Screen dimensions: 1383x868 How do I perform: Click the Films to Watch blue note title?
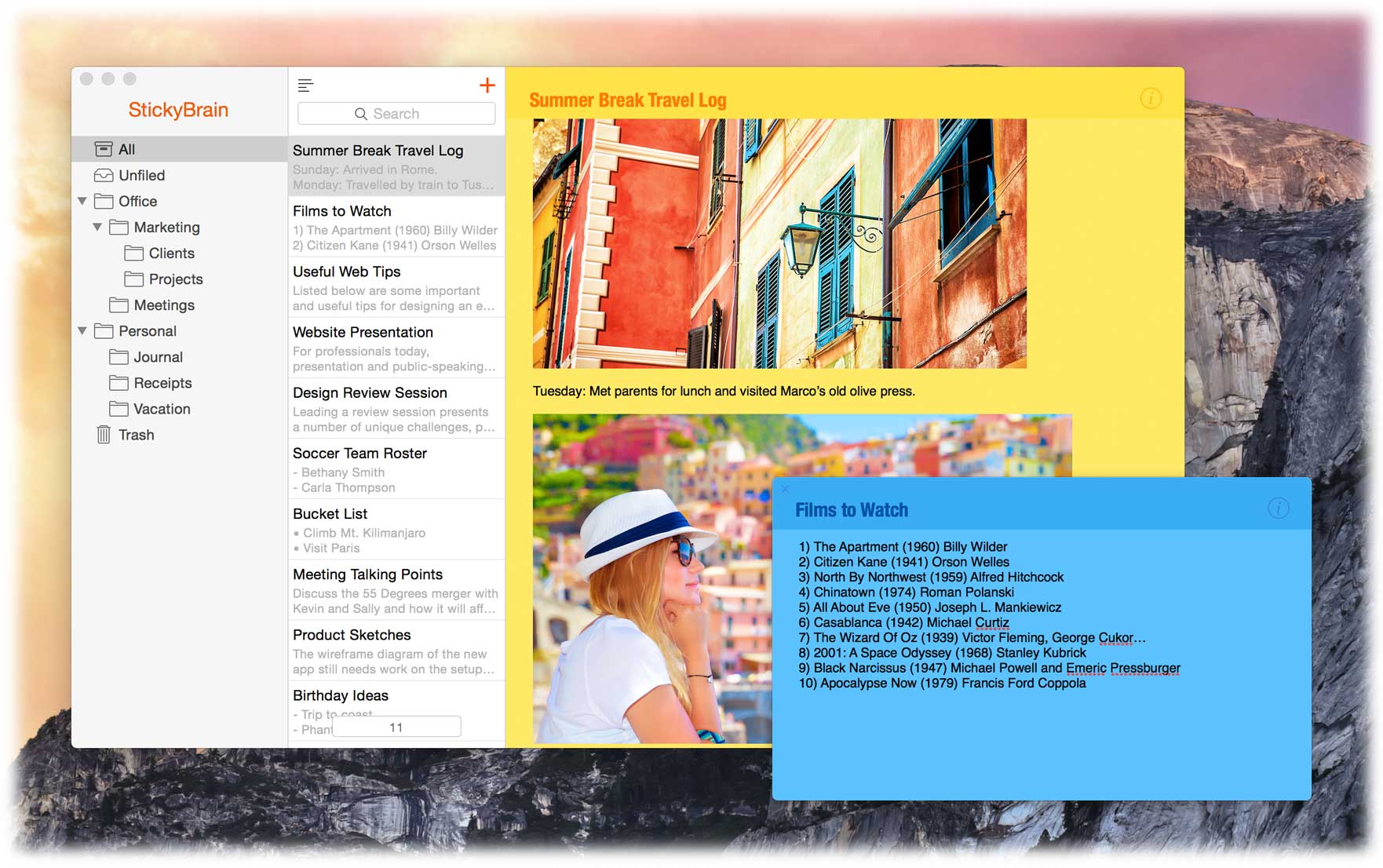(852, 509)
